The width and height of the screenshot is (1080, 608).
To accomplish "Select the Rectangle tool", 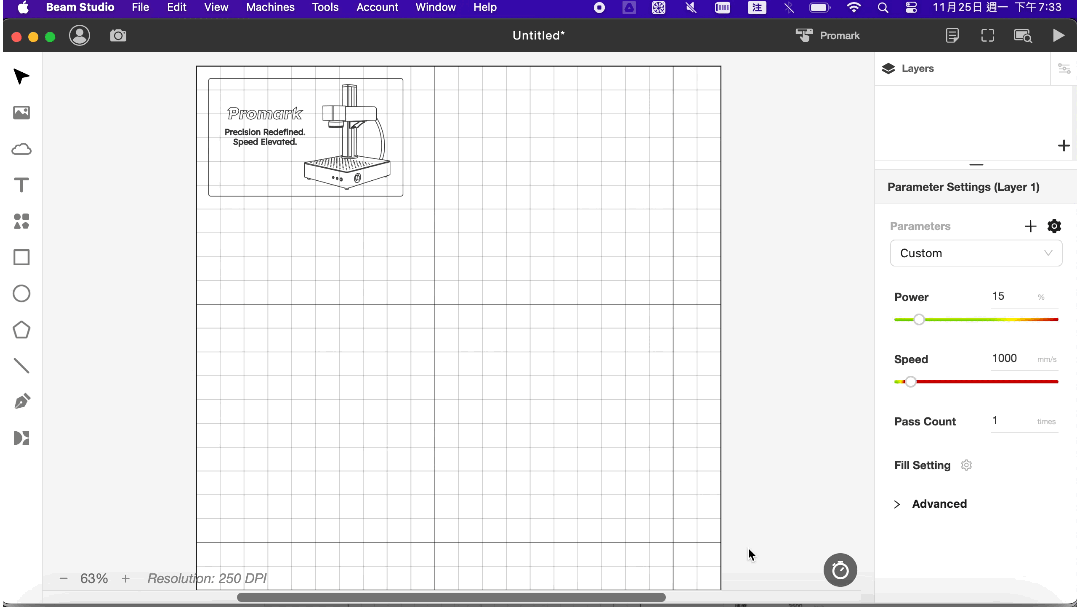I will 21,258.
